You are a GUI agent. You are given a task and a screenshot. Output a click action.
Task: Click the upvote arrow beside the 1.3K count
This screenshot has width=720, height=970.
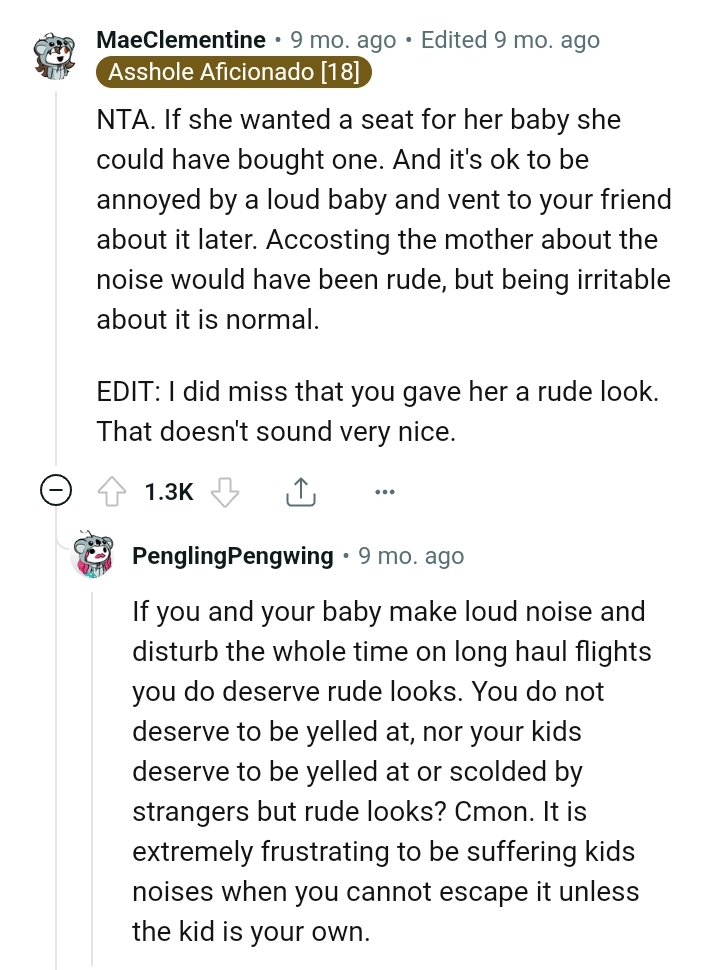pos(113,491)
